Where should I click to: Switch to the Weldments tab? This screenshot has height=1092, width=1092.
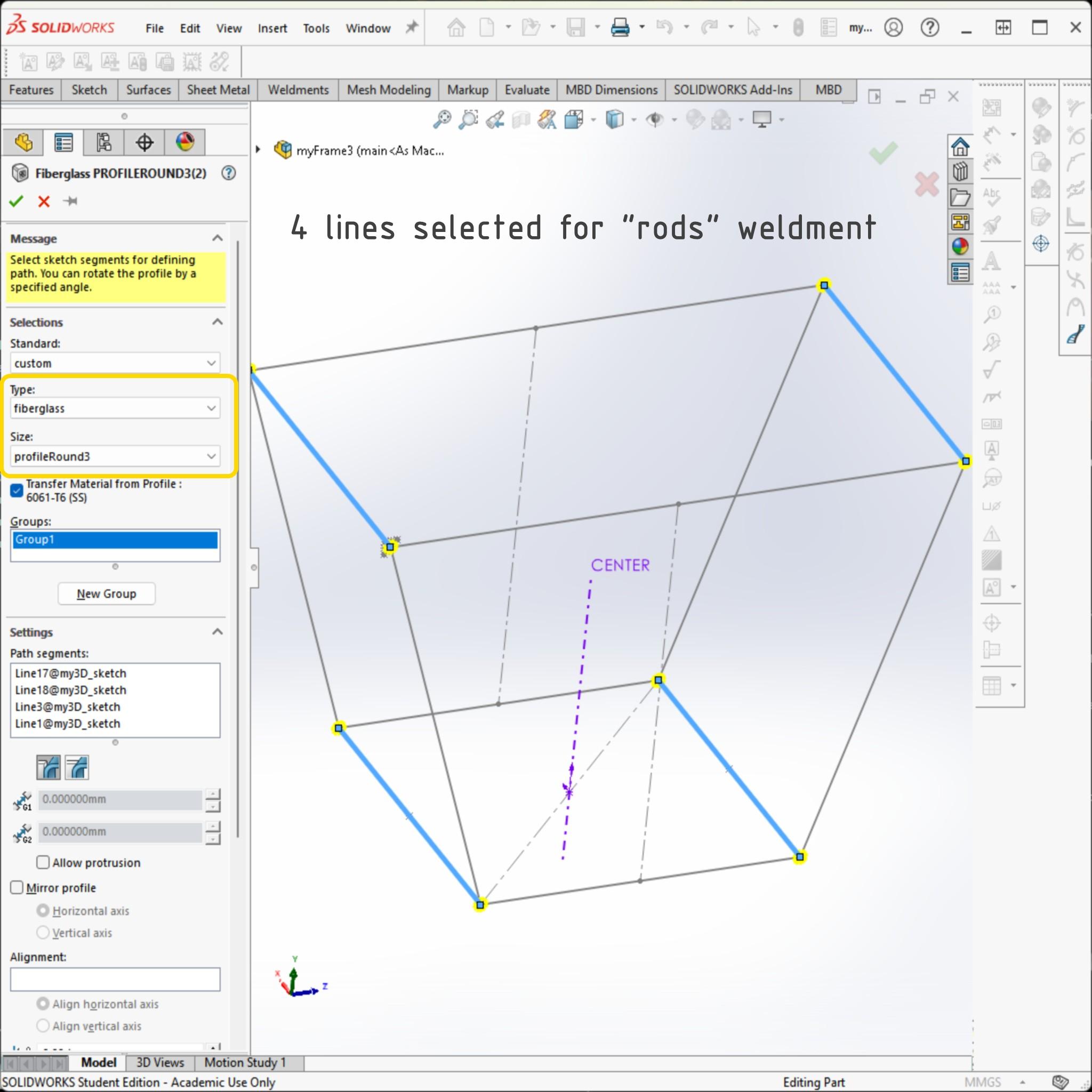(x=298, y=90)
